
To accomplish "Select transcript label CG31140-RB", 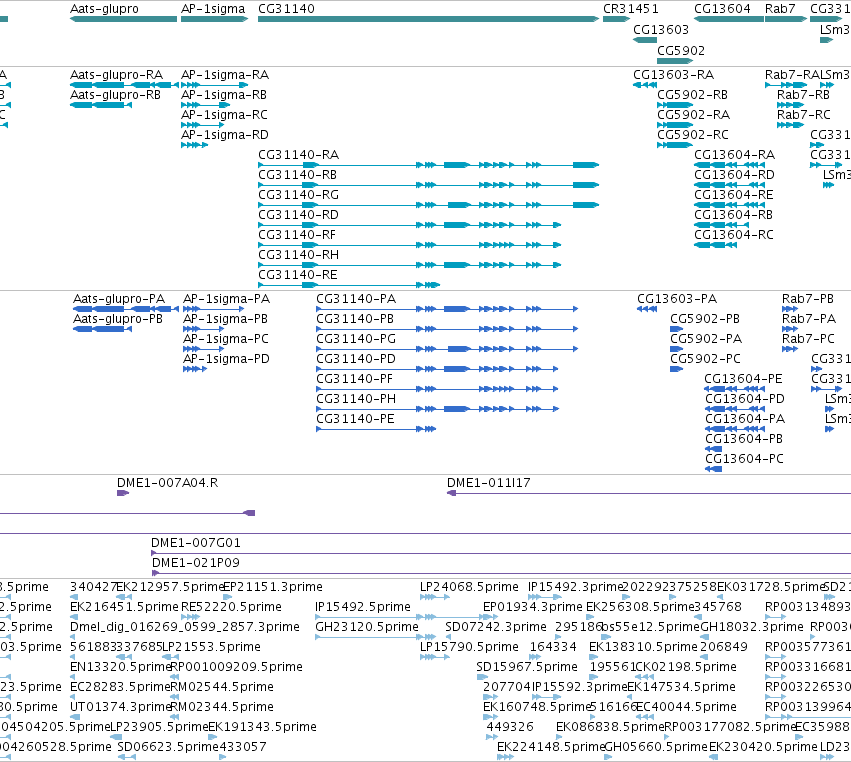I will pos(297,175).
